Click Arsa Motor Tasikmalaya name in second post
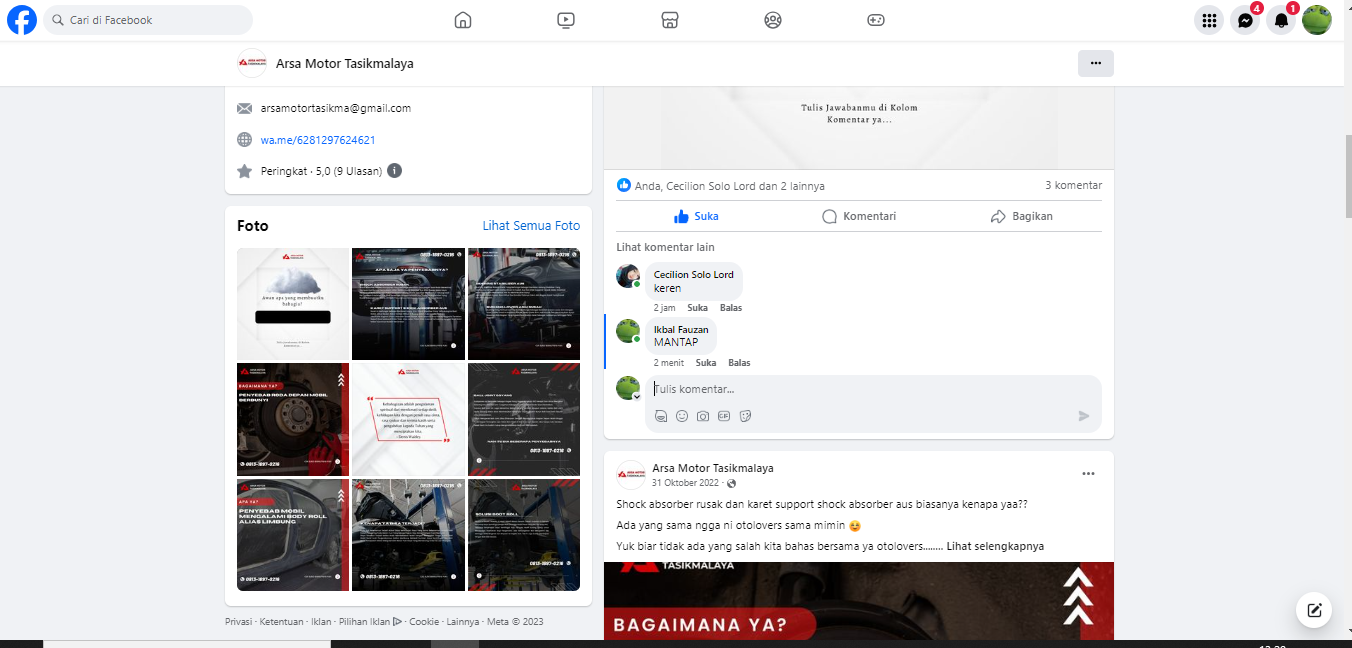The height and width of the screenshot is (648, 1352). coord(713,468)
